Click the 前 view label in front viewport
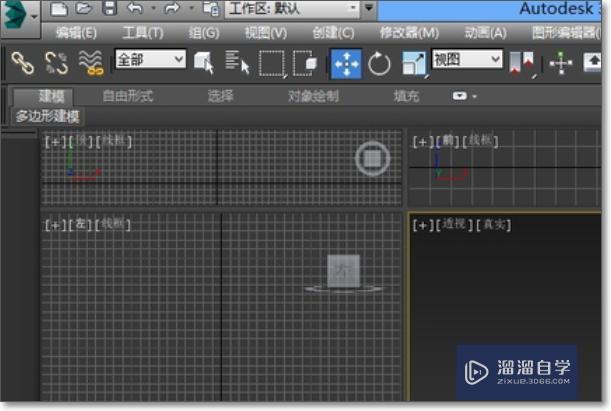 tap(448, 141)
